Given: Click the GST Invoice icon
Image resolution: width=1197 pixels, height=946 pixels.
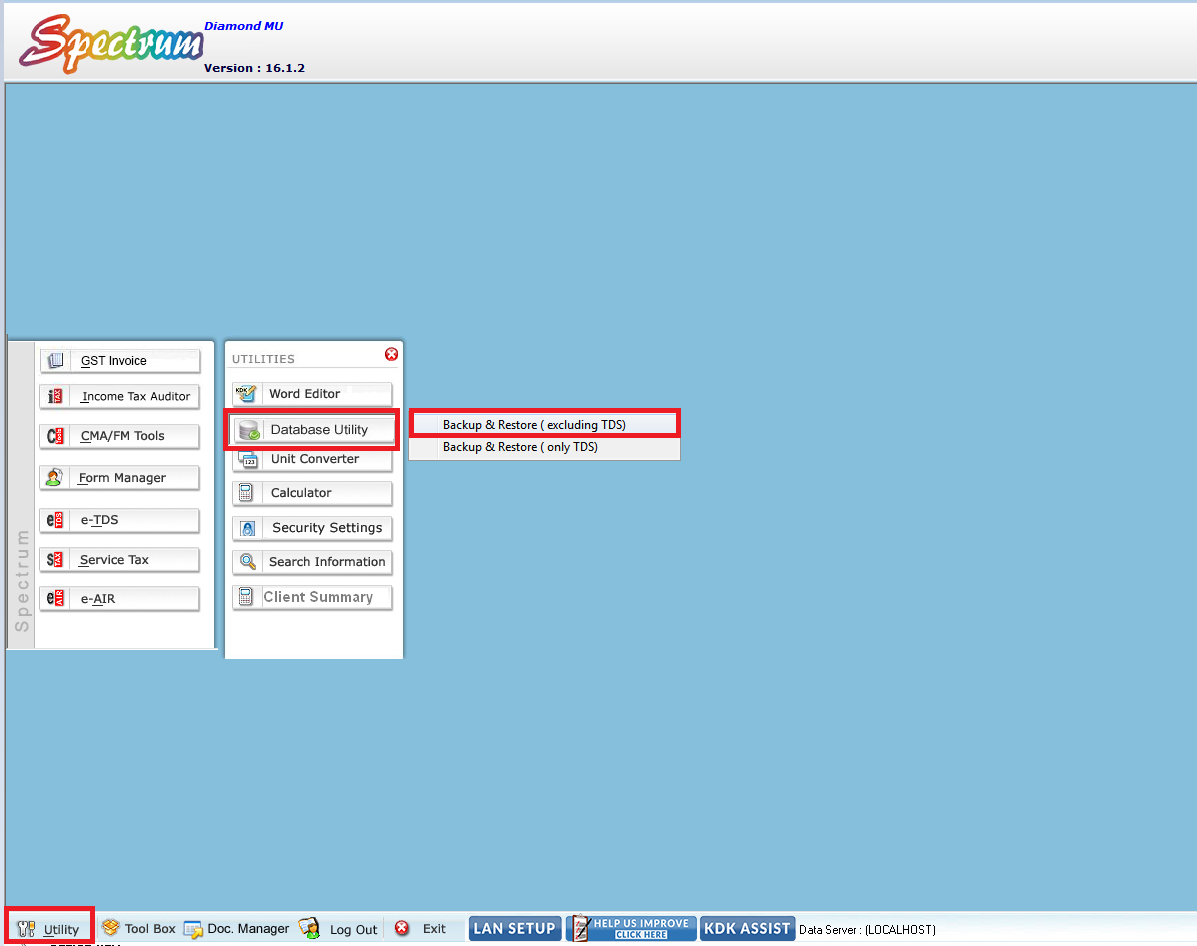Looking at the screenshot, I should pos(55,360).
